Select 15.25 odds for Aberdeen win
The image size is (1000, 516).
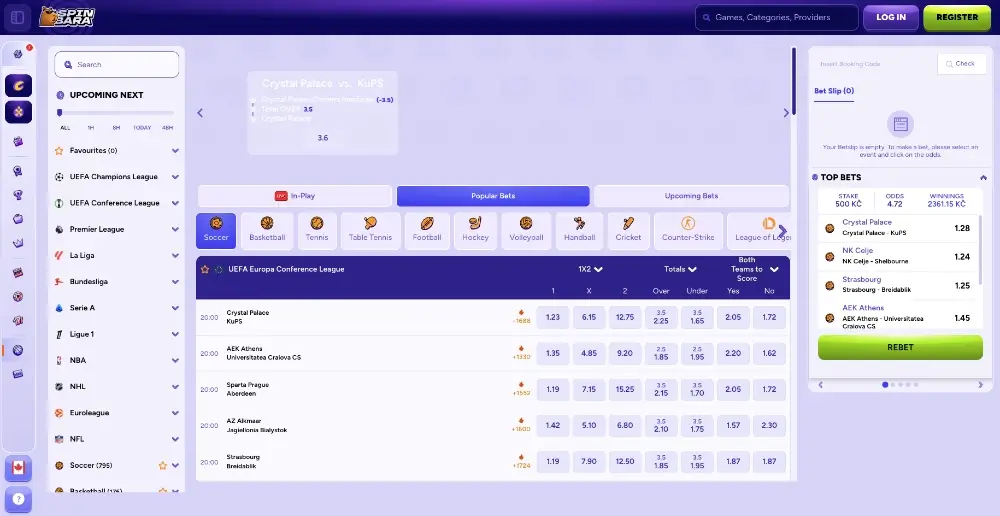click(625, 389)
